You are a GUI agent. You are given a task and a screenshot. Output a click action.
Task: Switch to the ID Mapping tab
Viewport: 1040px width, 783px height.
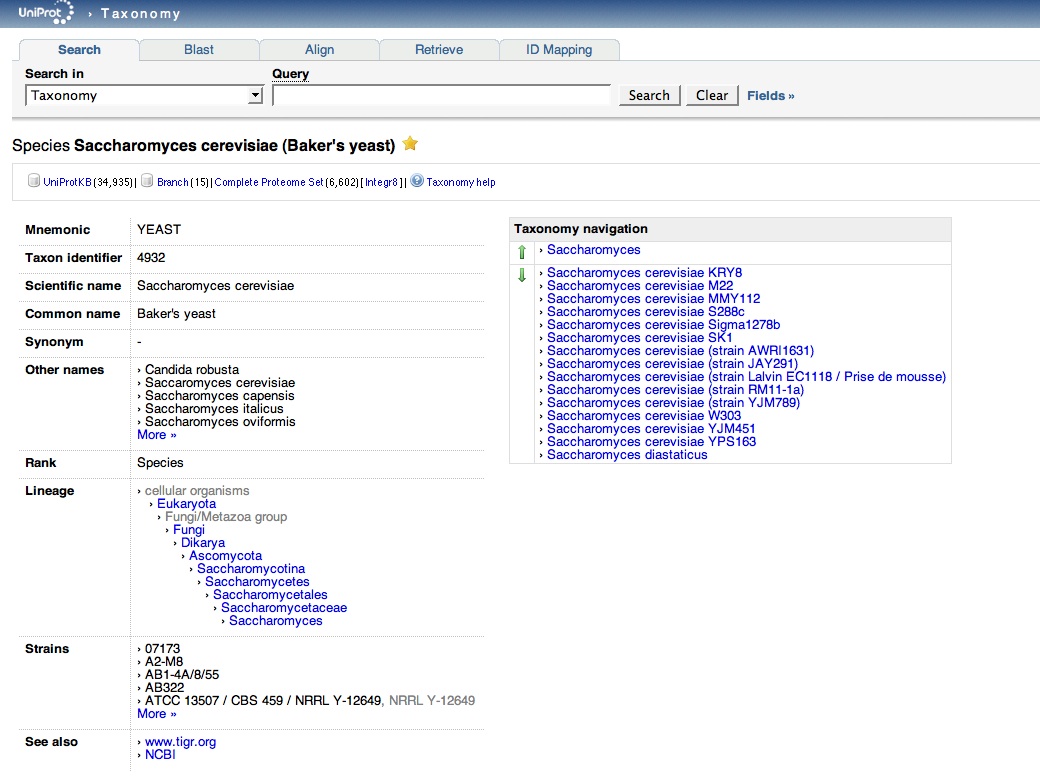[x=559, y=49]
